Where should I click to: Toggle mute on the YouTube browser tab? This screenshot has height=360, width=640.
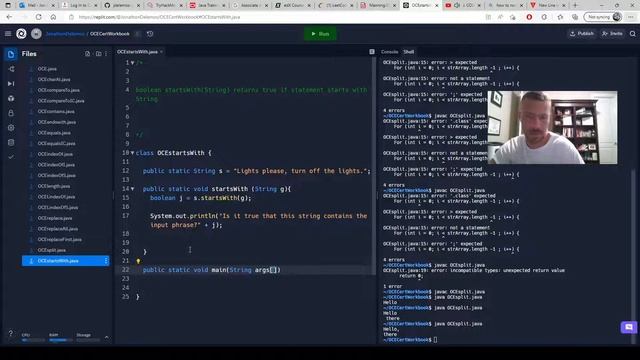click(457, 5)
